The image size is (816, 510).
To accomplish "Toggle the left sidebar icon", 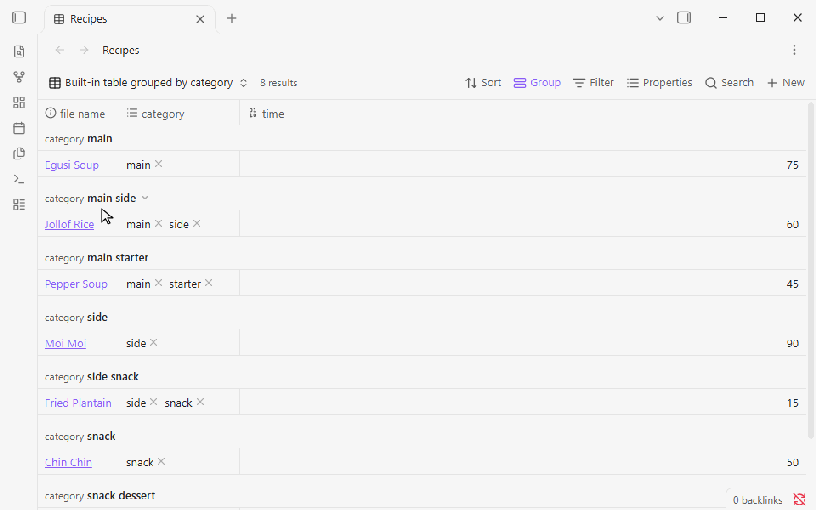I will (x=19, y=18).
